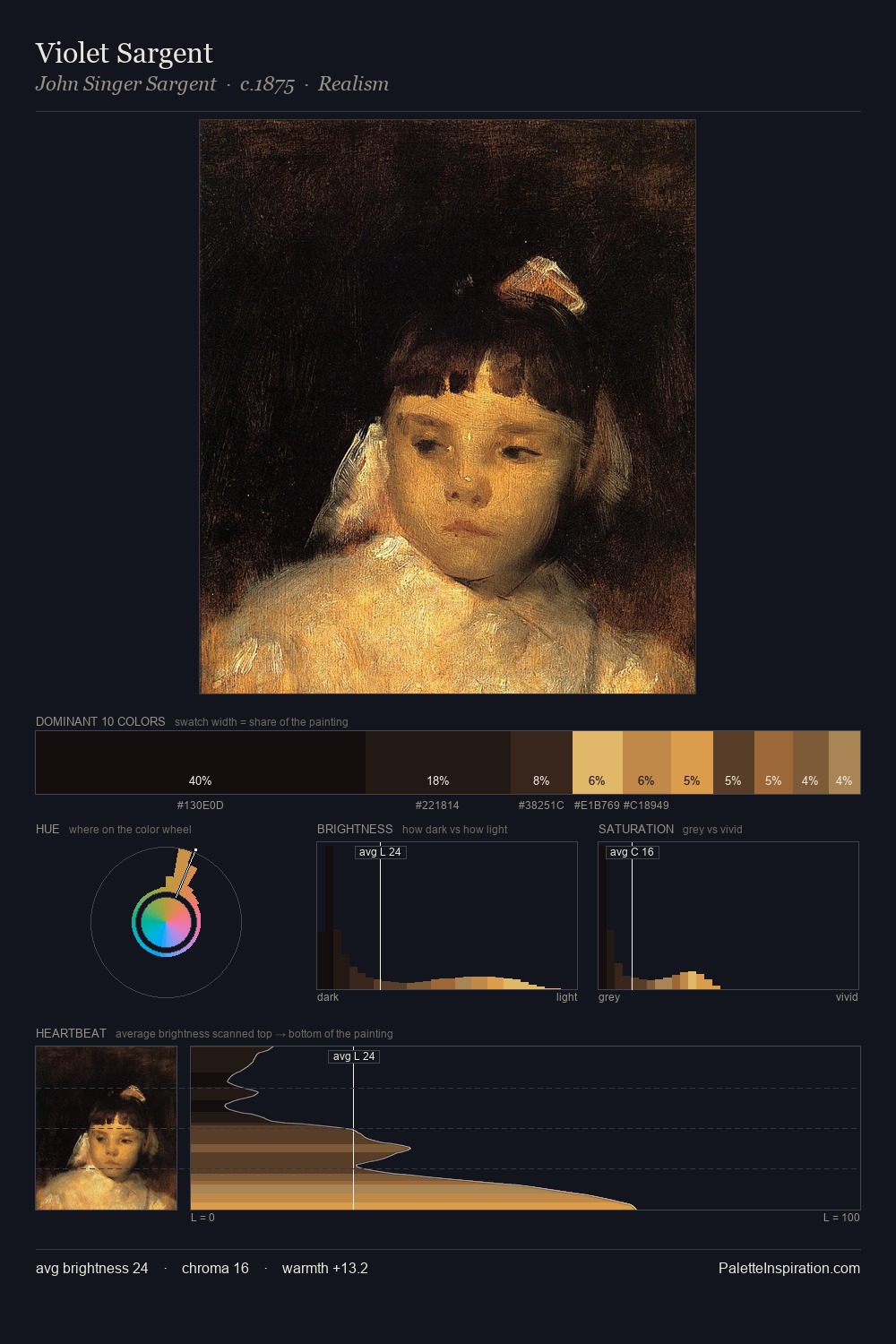
Task: Click 'average brightness scanned top → bottom' caption
Action: pos(254,1034)
